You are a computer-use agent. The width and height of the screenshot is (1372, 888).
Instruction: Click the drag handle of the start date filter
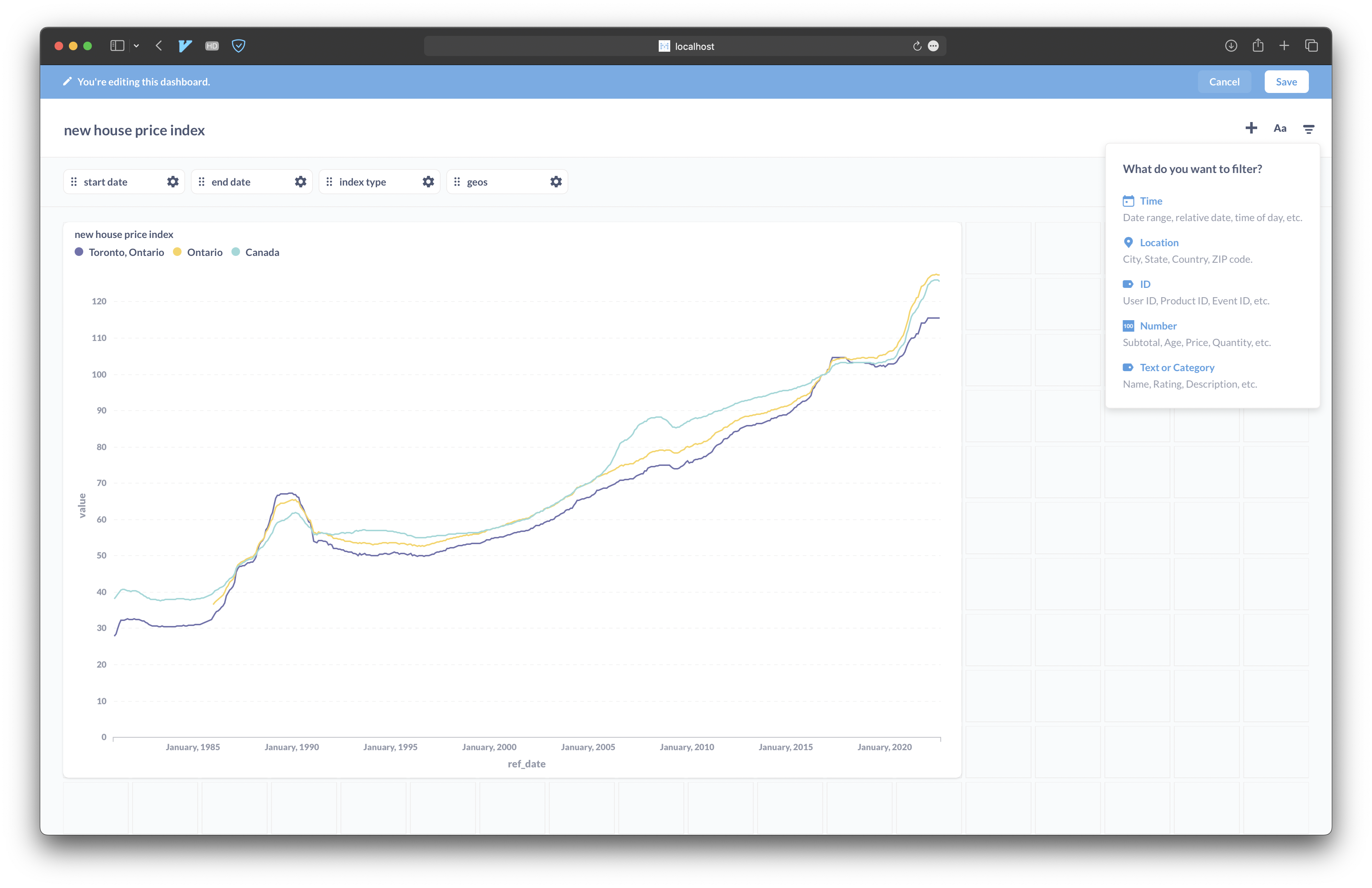(74, 182)
